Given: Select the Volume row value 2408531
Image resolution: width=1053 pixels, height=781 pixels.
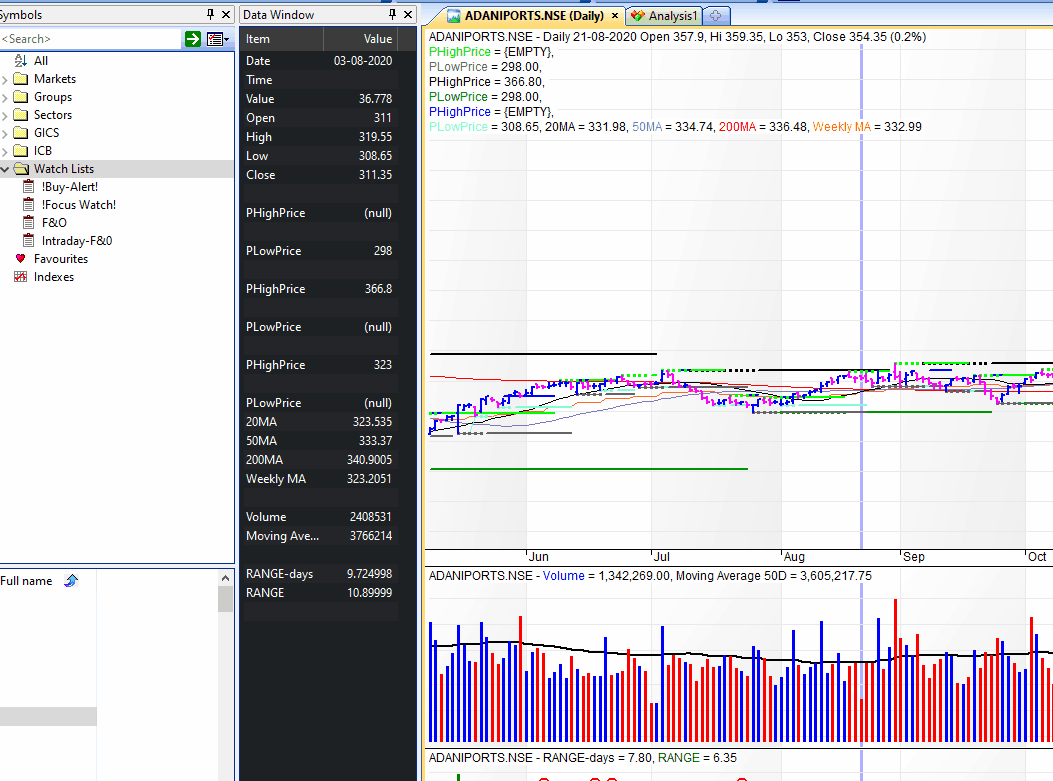Looking at the screenshot, I should point(371,517).
